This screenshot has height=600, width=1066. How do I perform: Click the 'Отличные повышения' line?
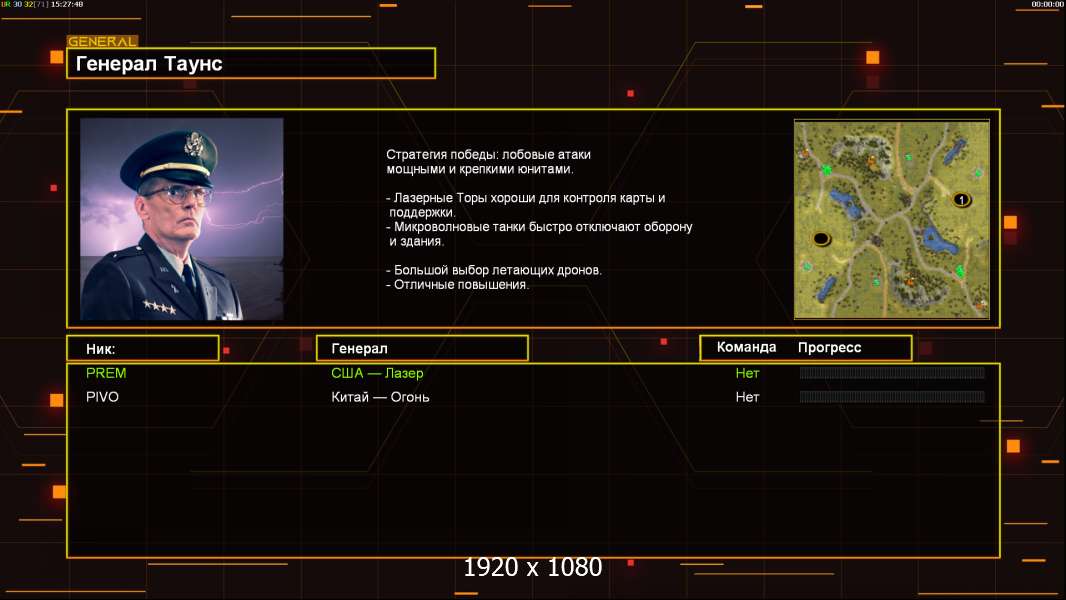click(x=458, y=285)
